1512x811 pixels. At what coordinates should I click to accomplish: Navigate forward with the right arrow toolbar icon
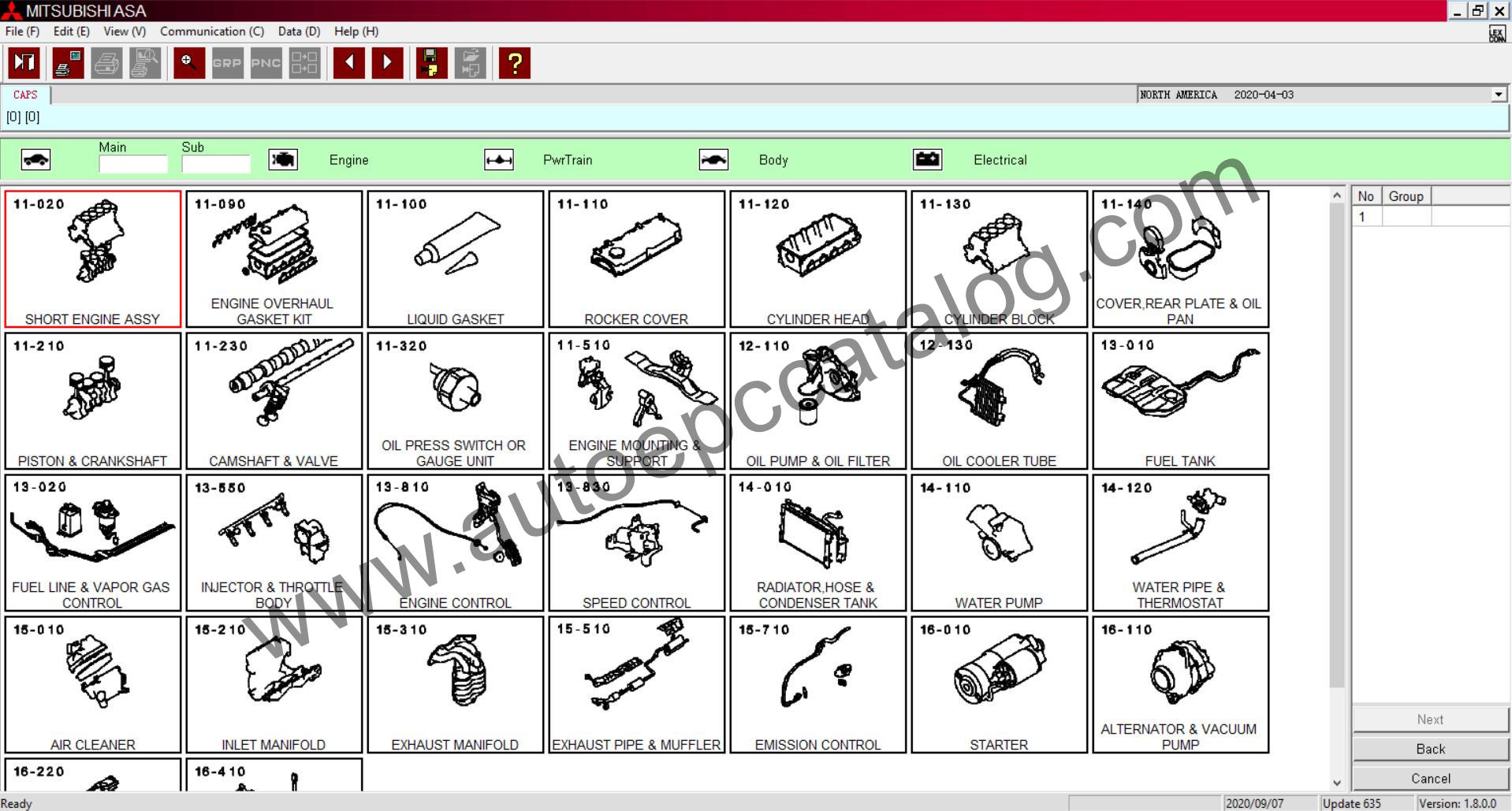click(386, 63)
